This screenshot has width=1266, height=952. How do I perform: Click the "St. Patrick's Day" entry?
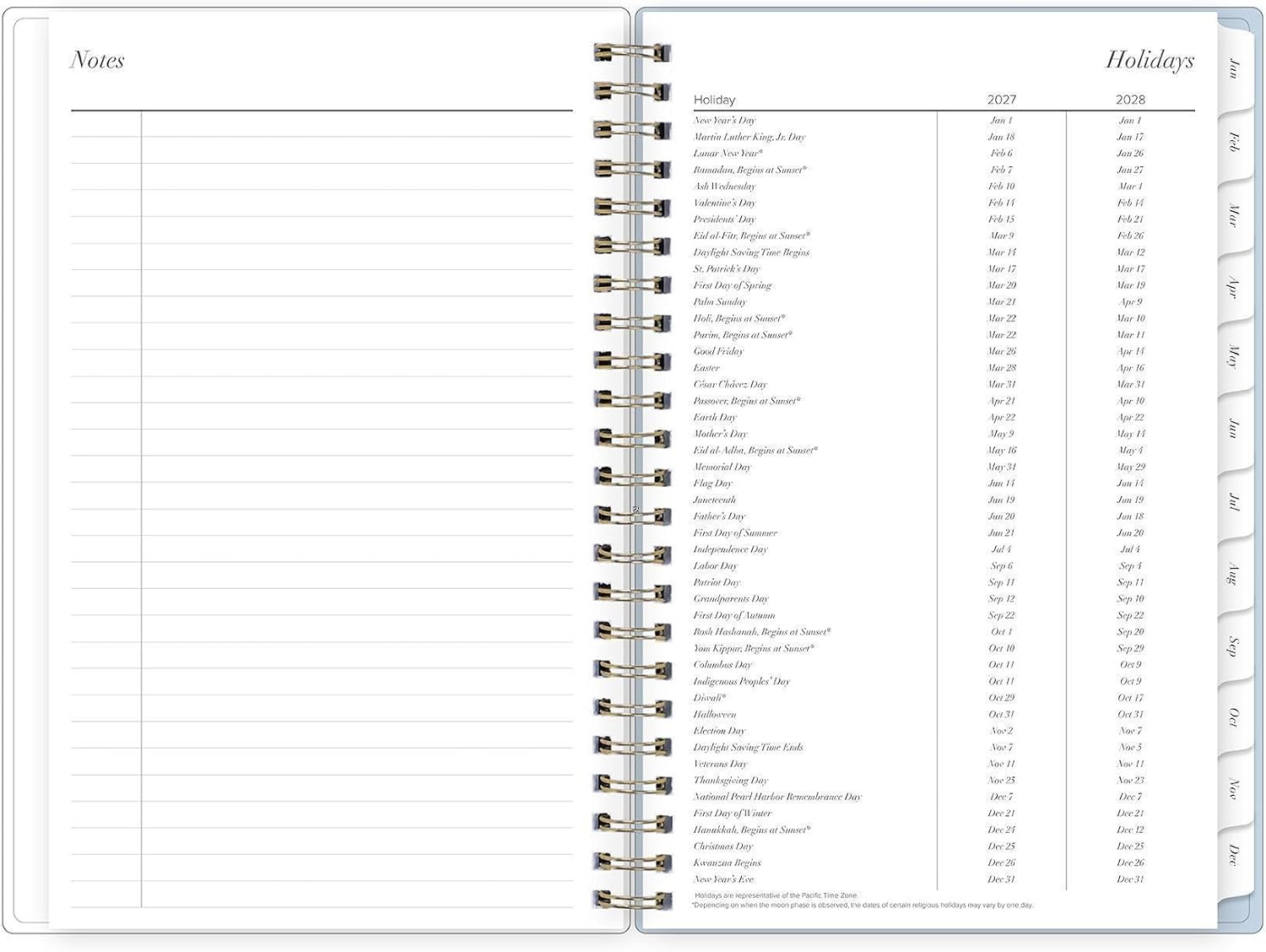(x=727, y=268)
